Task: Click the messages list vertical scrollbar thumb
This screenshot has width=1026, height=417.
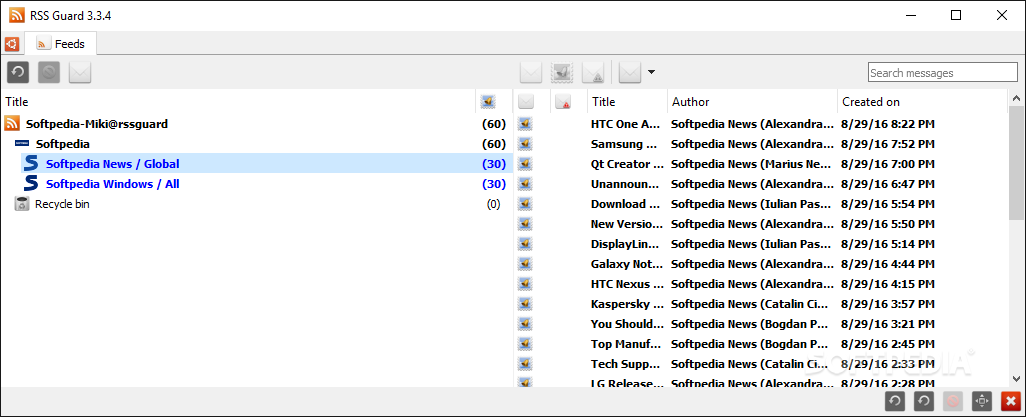Action: [x=1016, y=163]
